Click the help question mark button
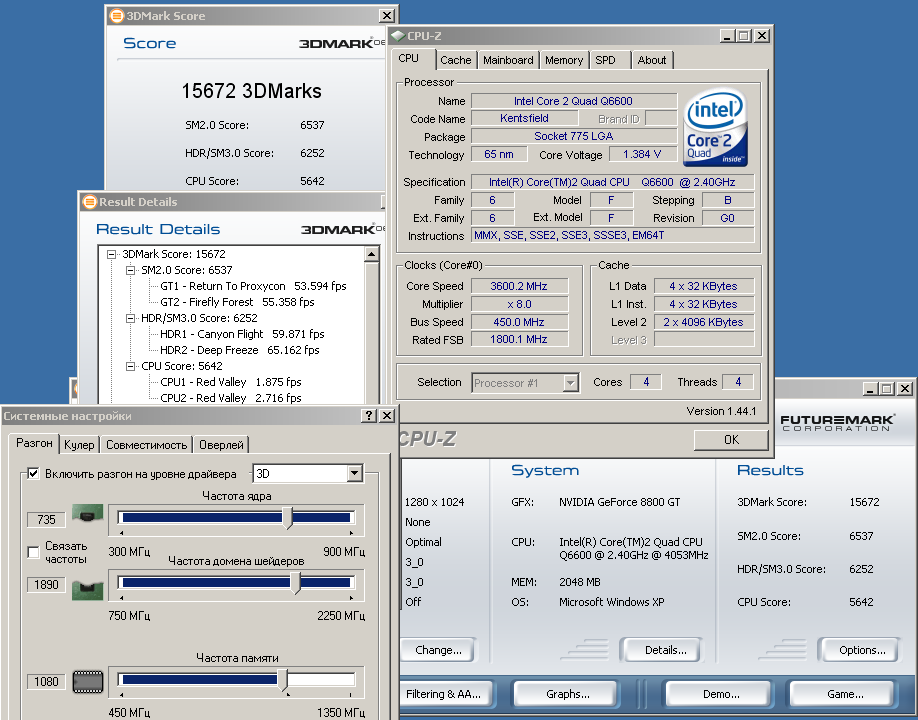Screen dimensions: 918x720 click(368, 416)
